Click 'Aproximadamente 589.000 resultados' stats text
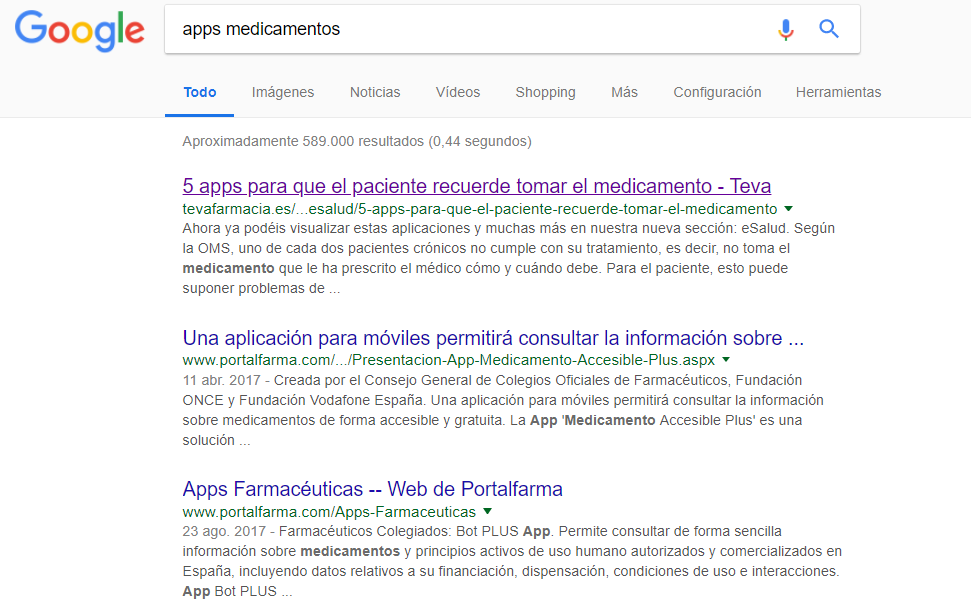The width and height of the screenshot is (971, 604). (x=357, y=141)
